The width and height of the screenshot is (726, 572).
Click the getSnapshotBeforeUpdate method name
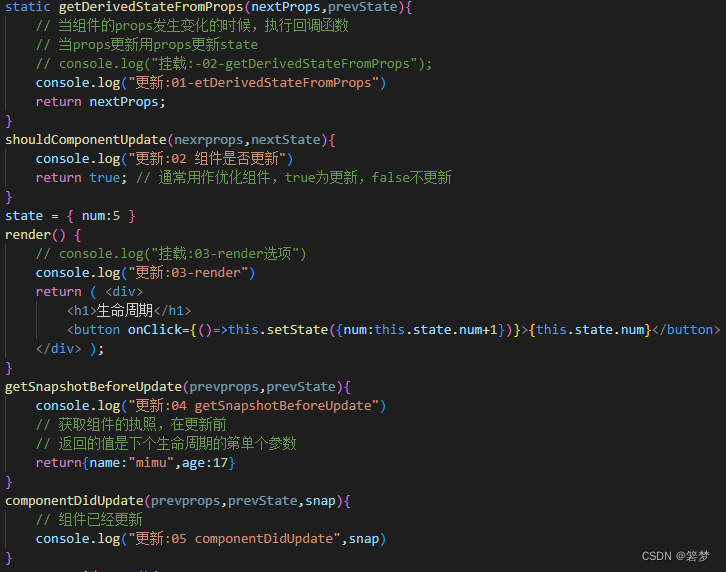(94, 387)
